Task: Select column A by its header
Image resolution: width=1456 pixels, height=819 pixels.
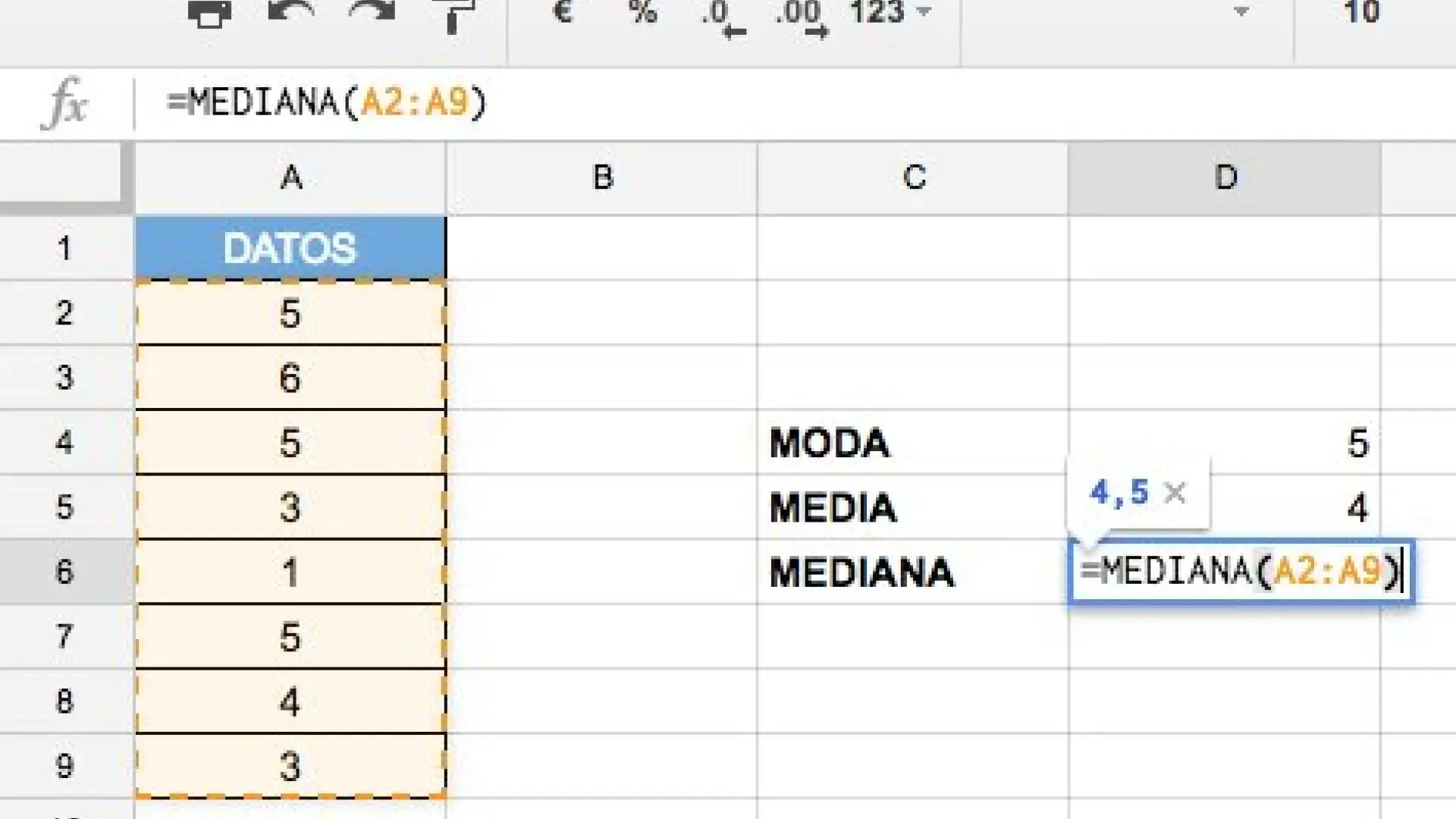Action: [290, 177]
